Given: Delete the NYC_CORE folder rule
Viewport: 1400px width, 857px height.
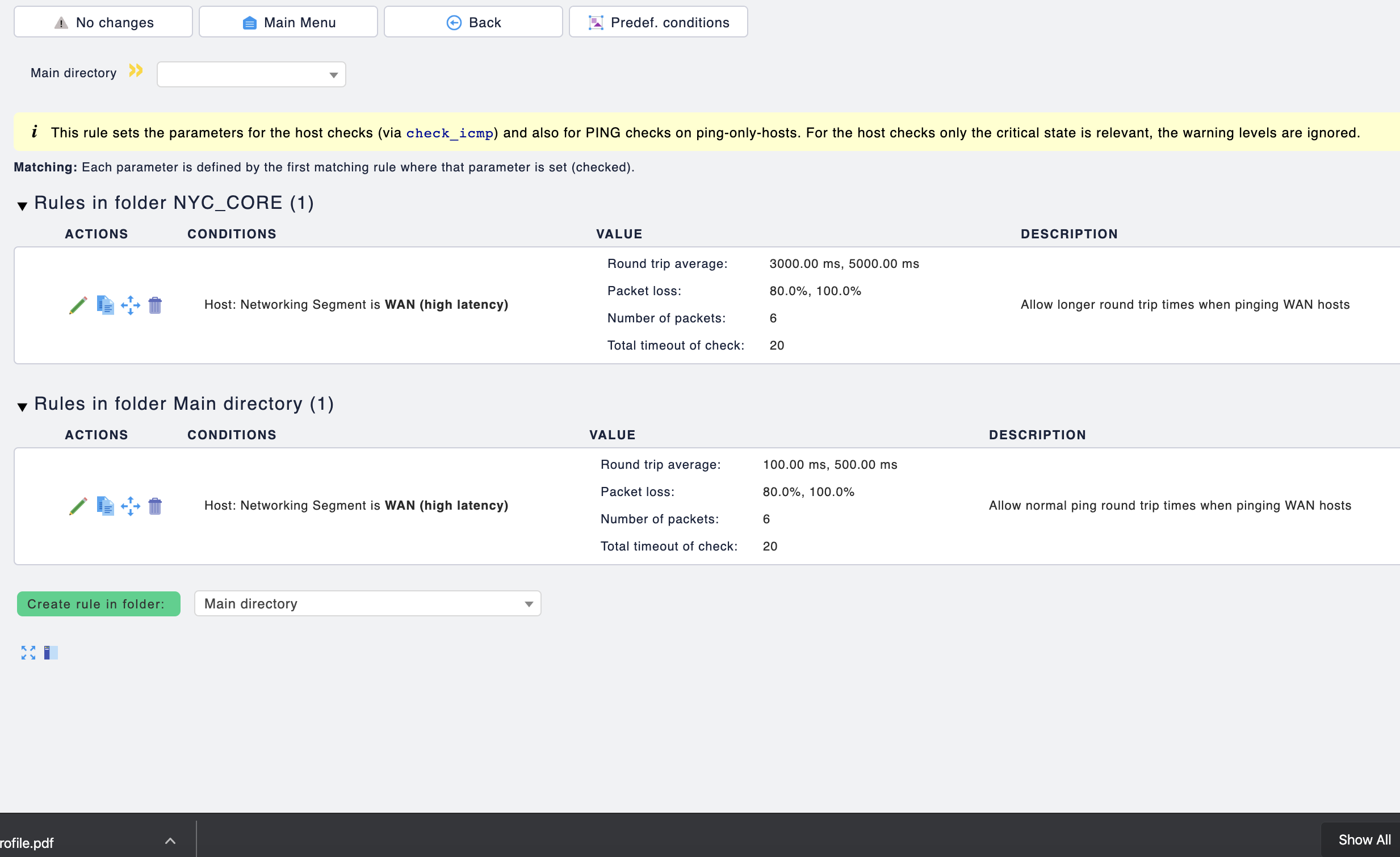Looking at the screenshot, I should [x=155, y=305].
